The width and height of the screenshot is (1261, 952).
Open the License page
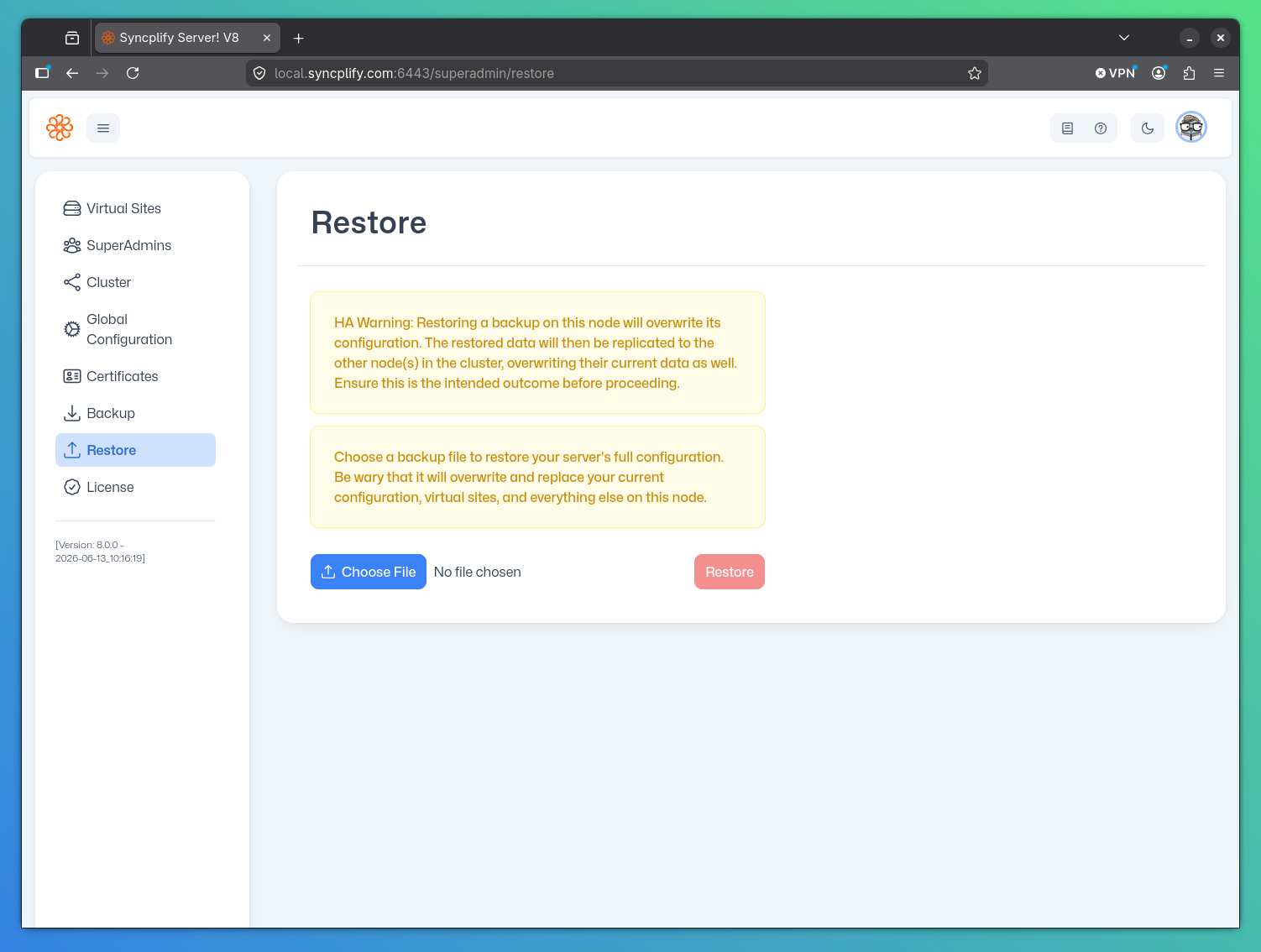tap(135, 487)
